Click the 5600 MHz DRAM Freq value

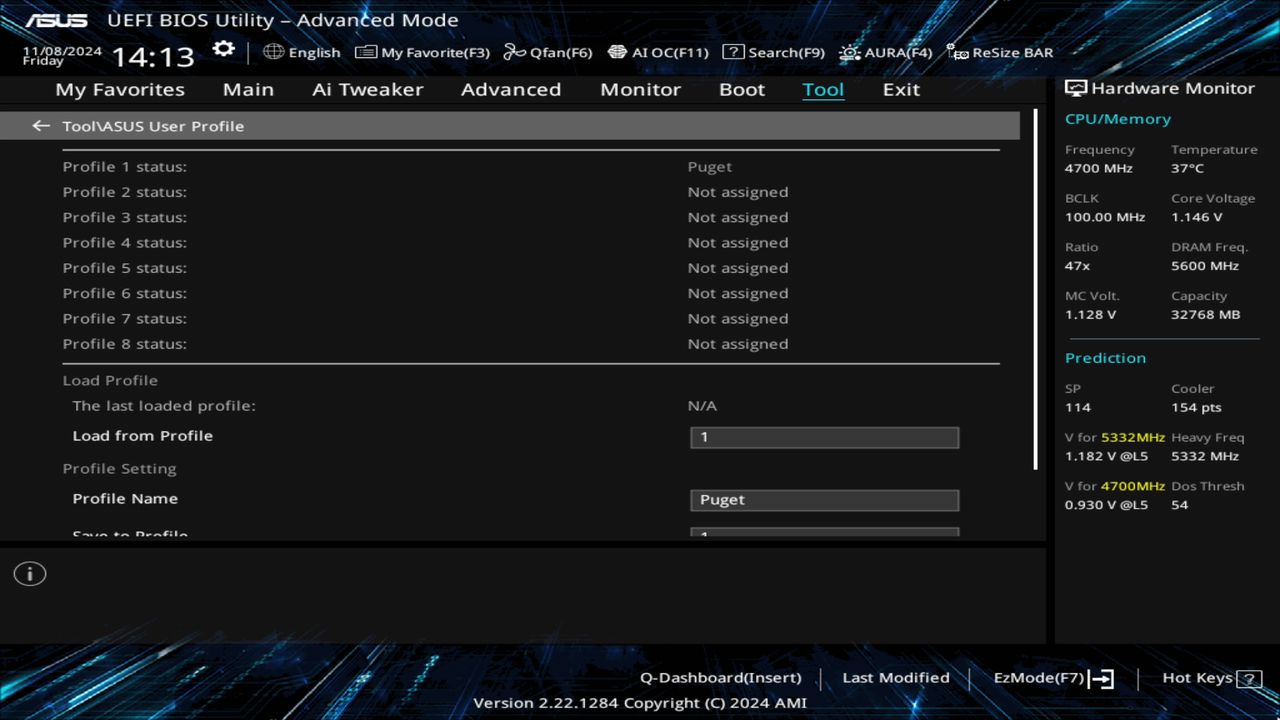tap(1205, 266)
